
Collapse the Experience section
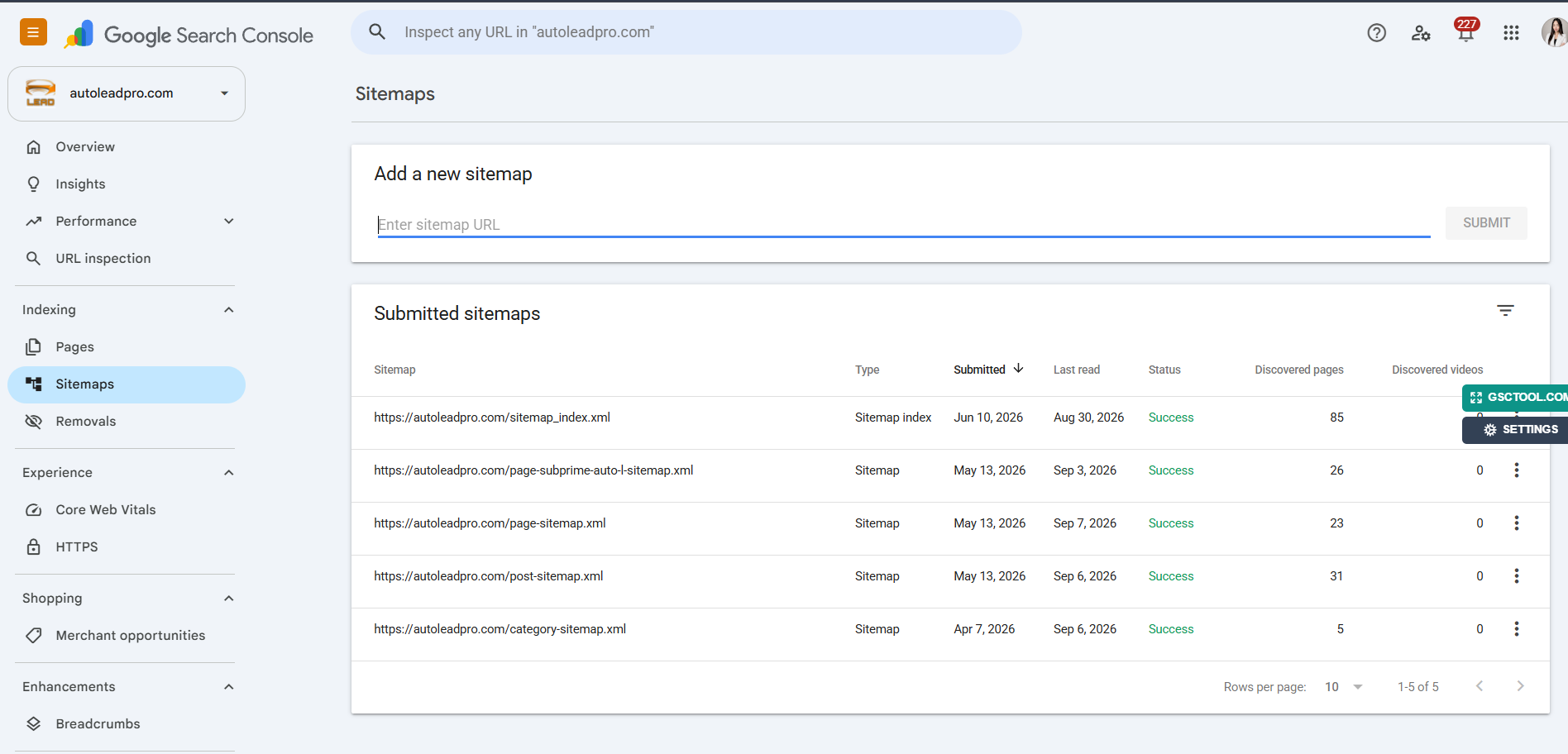click(229, 473)
